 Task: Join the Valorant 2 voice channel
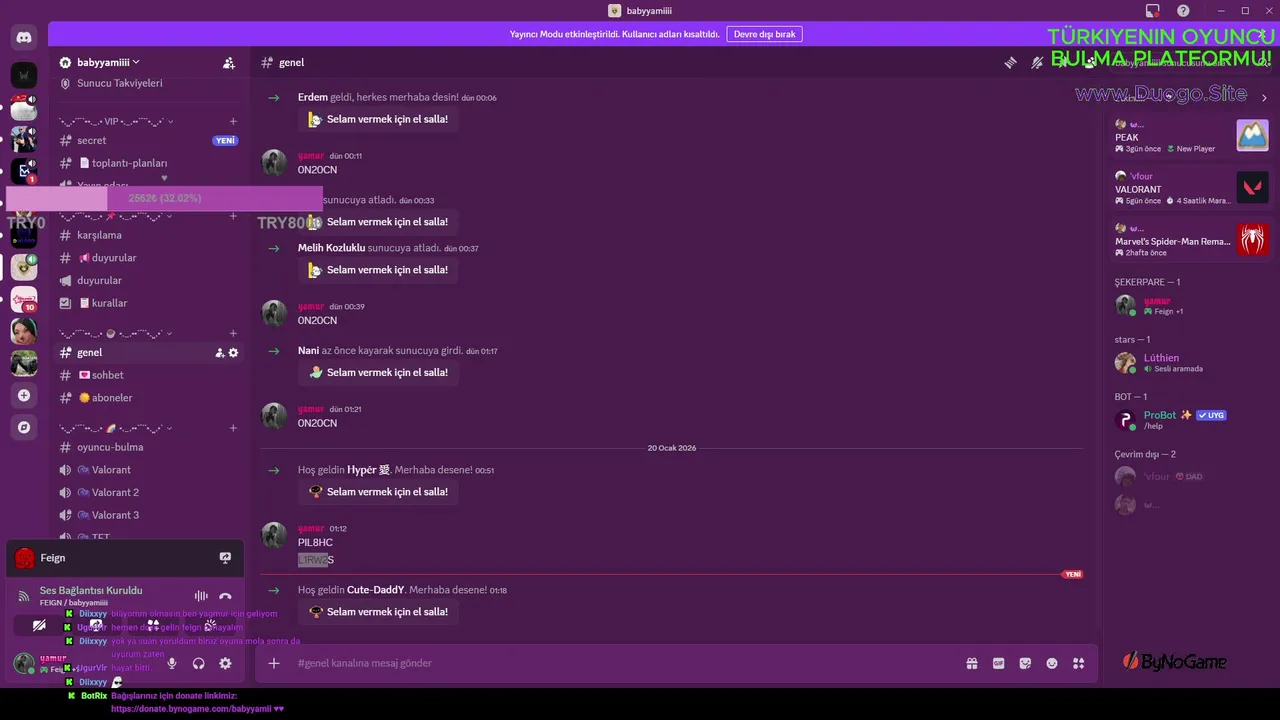[148, 492]
